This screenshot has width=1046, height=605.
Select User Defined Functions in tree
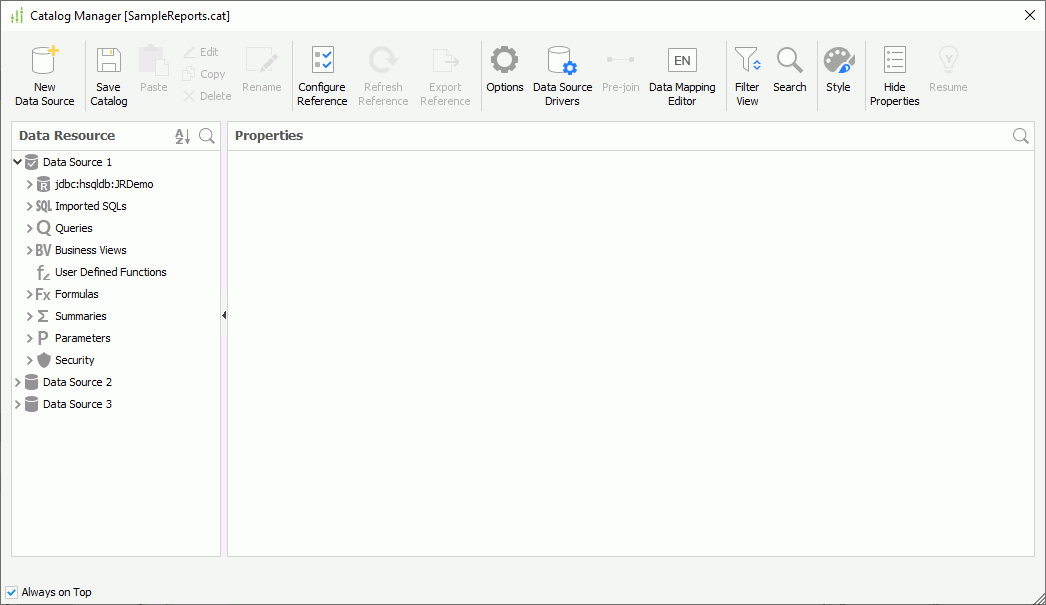[111, 272]
